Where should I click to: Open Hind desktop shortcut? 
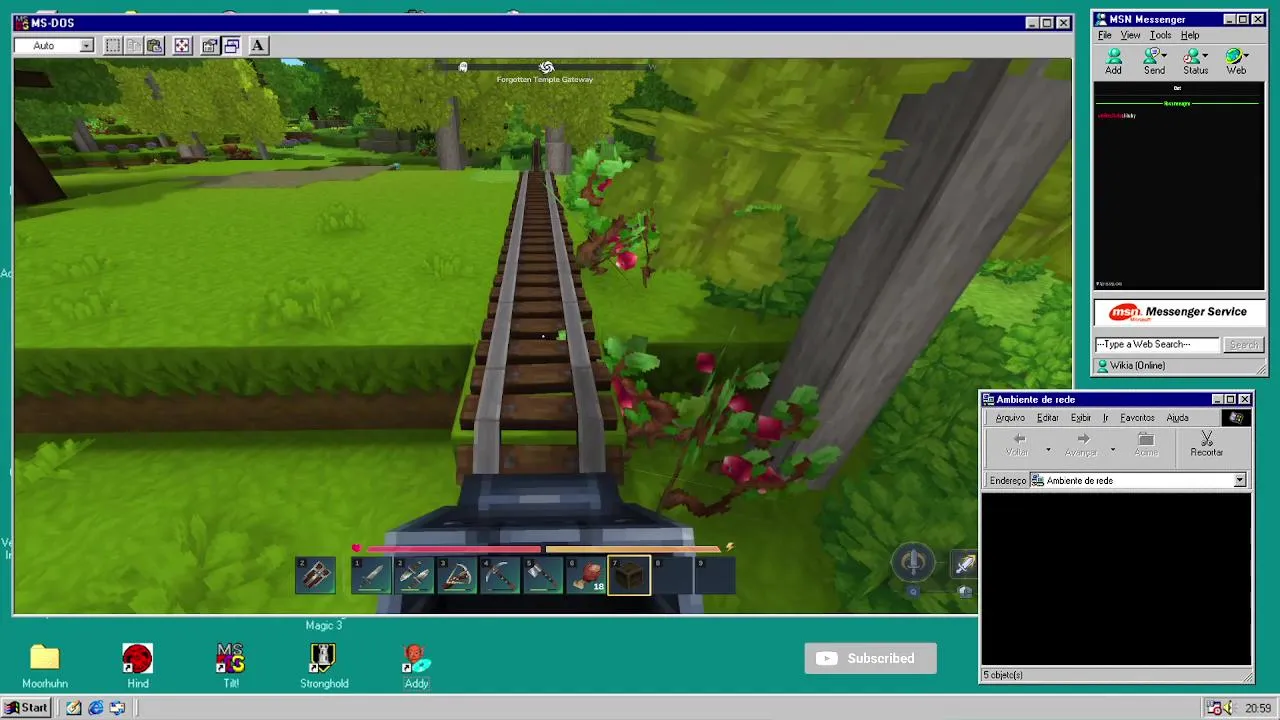point(138,666)
